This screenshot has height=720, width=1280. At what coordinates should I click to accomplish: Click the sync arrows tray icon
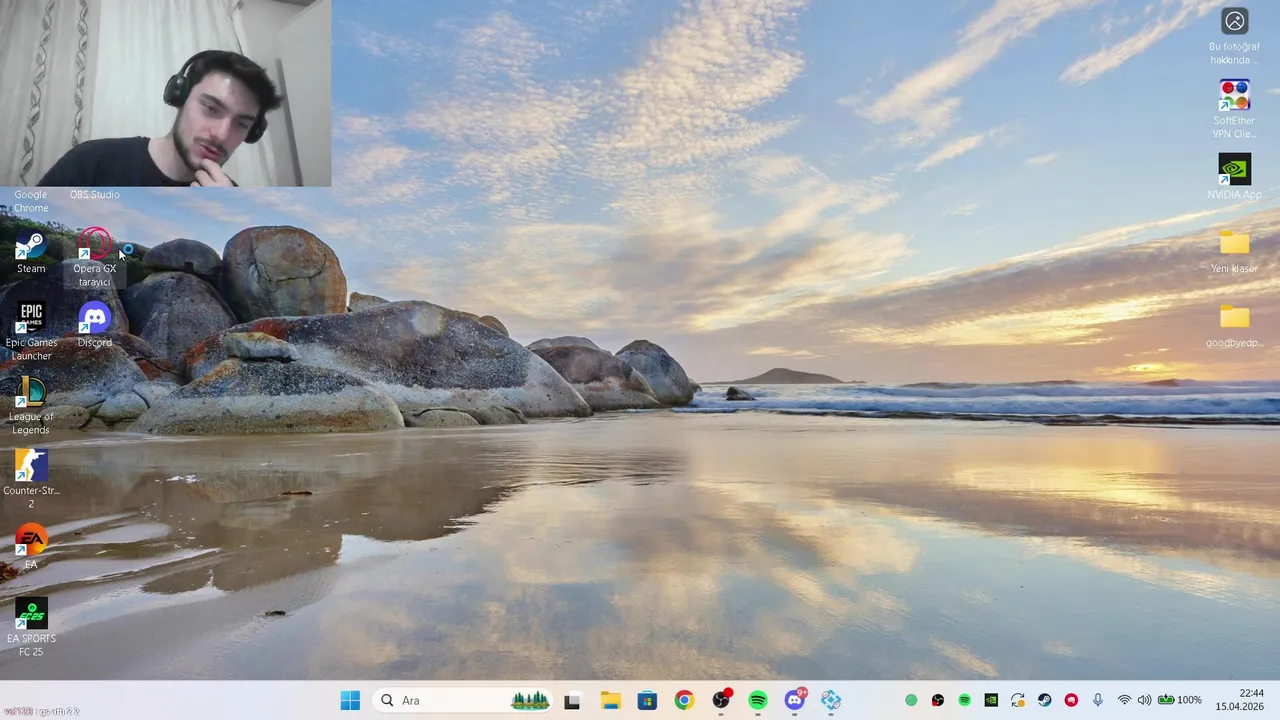pyautogui.click(x=1018, y=700)
